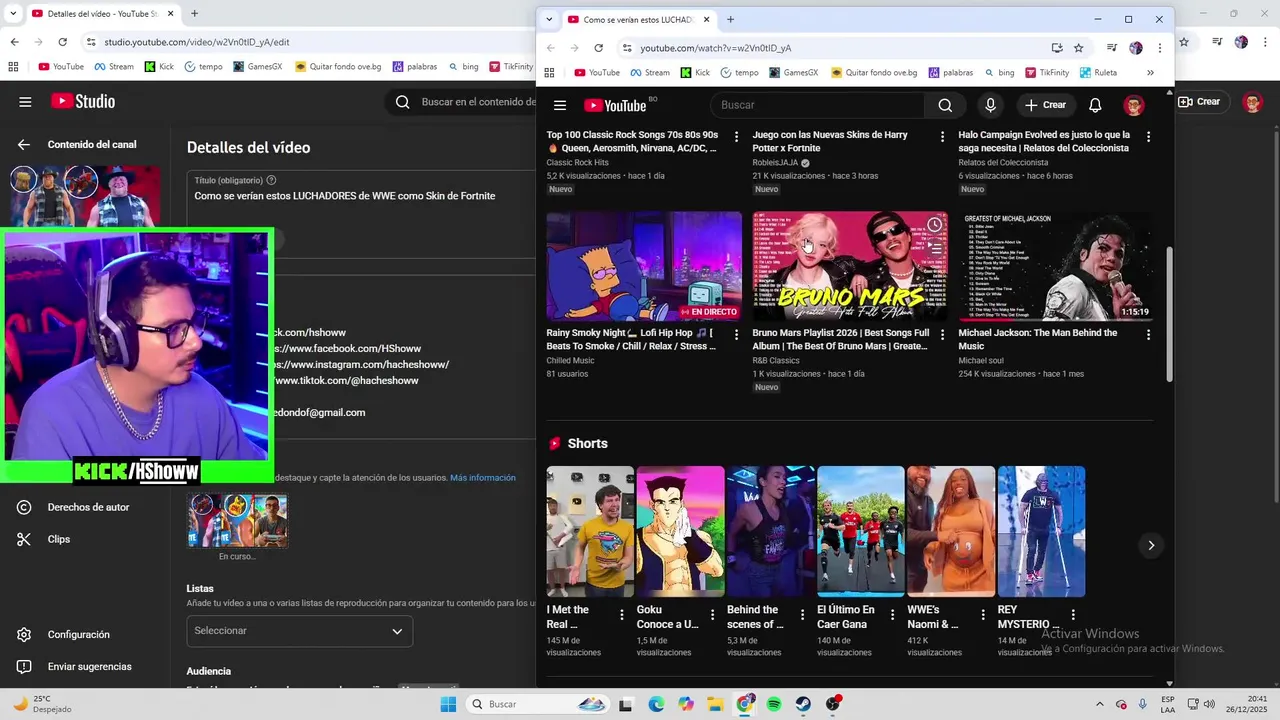The image size is (1280, 720).
Task: Open the YouTube guide hamburger menu
Action: pos(560,105)
